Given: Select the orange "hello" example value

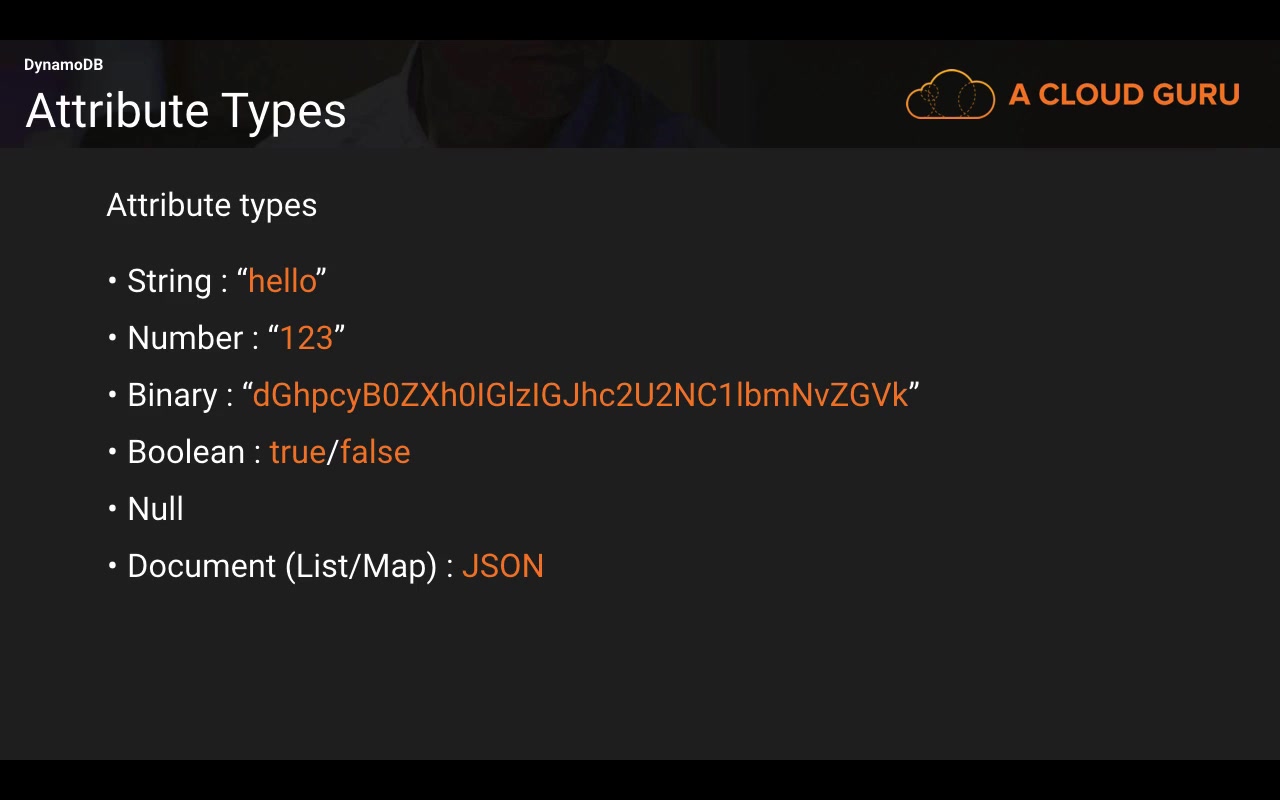Looking at the screenshot, I should pyautogui.click(x=282, y=281).
